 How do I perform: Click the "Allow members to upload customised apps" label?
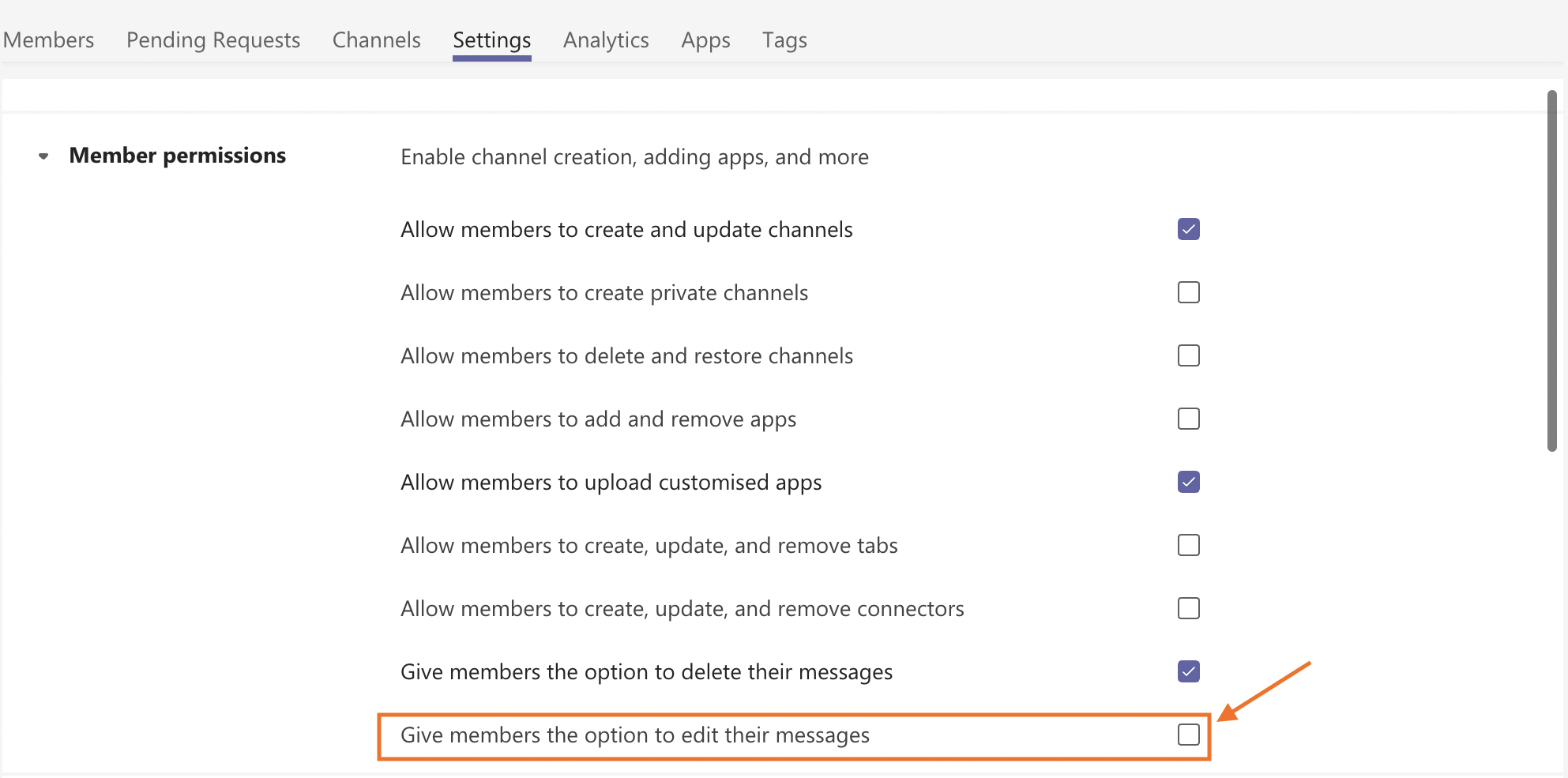[611, 483]
